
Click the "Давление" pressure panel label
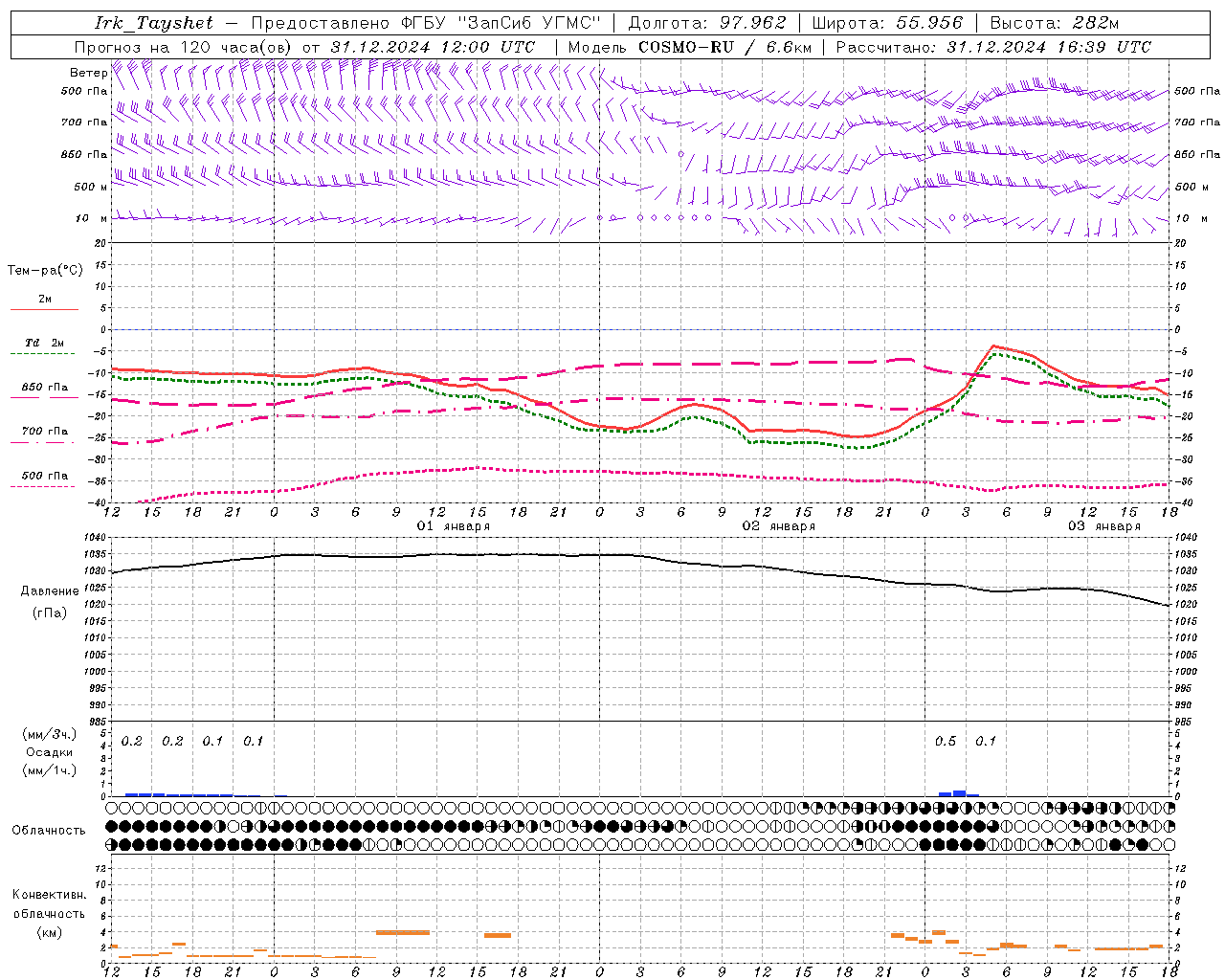[x=50, y=591]
